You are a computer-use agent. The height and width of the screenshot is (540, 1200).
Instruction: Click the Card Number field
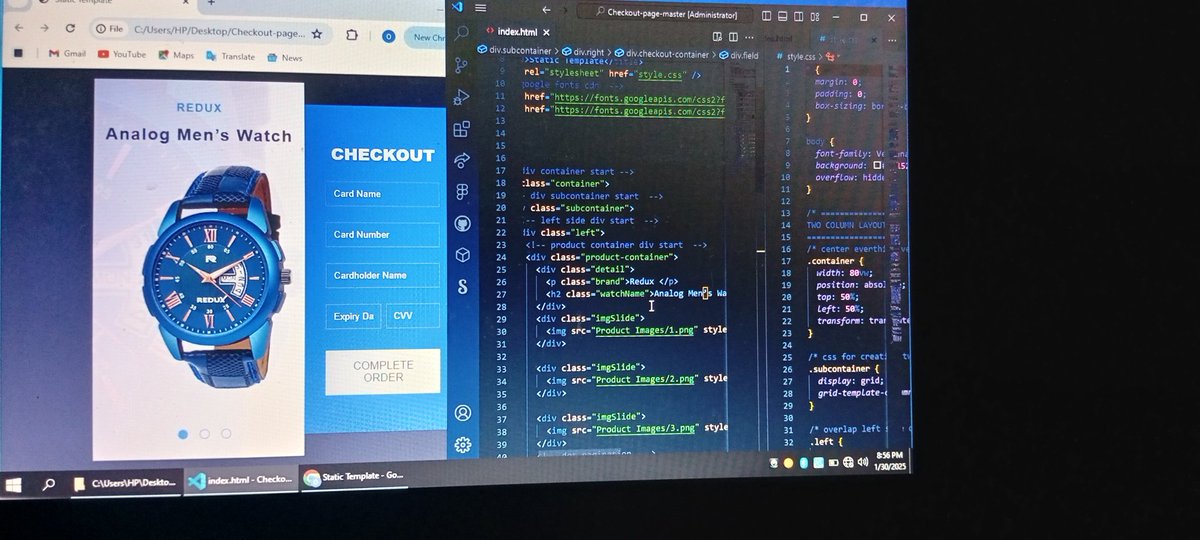click(x=382, y=234)
